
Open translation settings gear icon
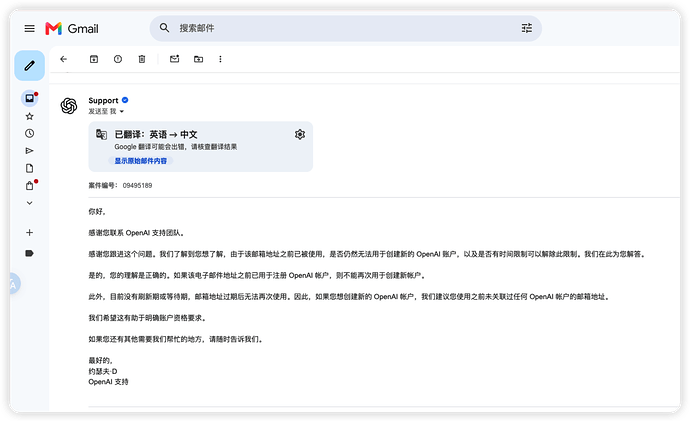300,134
